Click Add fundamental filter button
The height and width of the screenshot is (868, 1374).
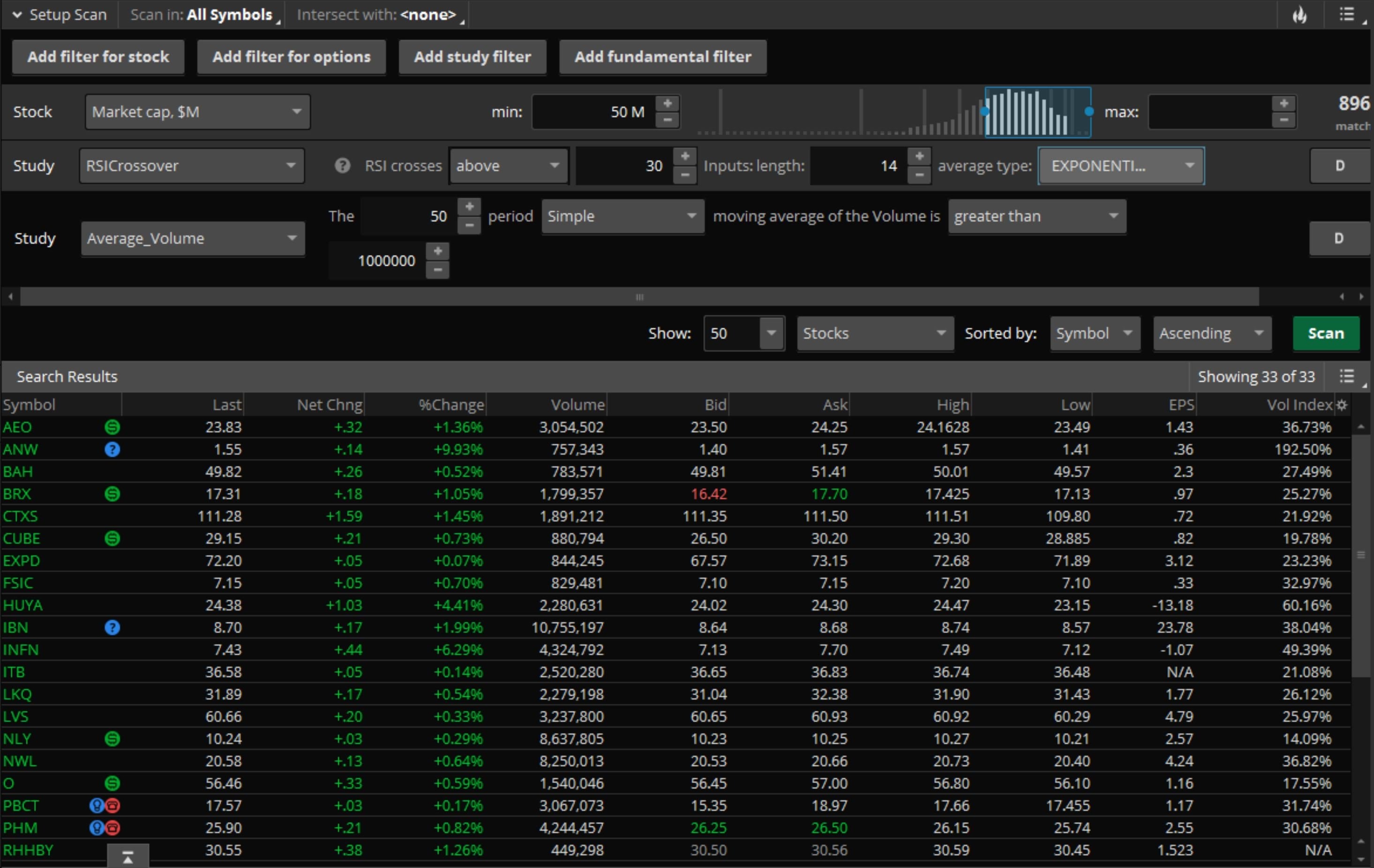662,57
